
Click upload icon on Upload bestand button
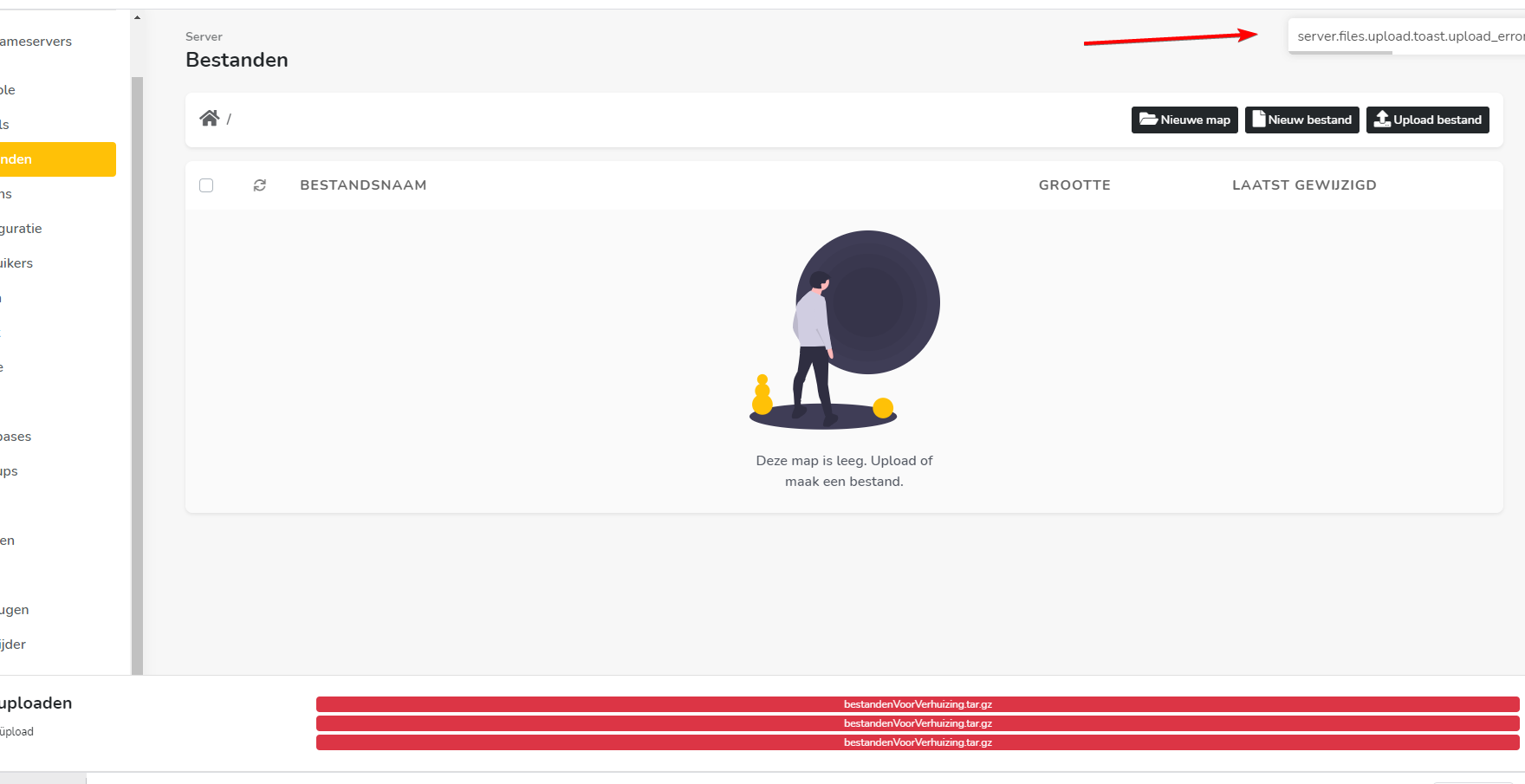click(1382, 120)
